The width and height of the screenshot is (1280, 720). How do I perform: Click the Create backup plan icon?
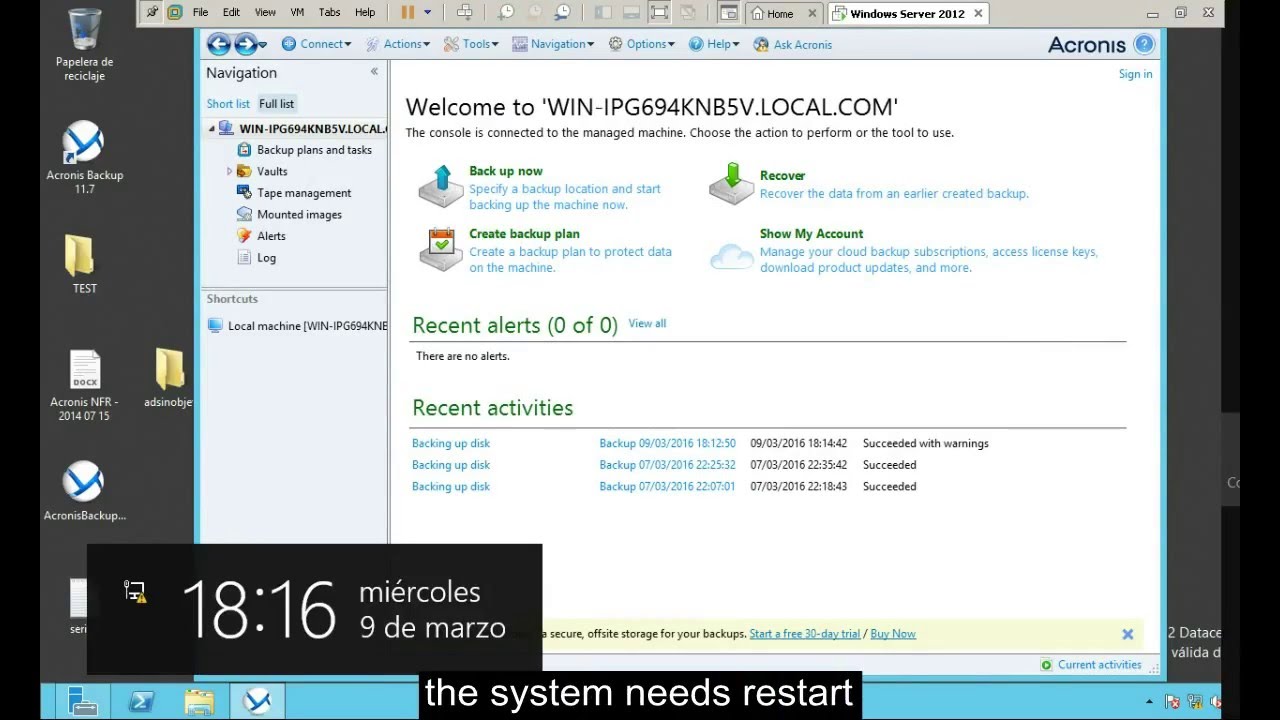pyautogui.click(x=440, y=249)
